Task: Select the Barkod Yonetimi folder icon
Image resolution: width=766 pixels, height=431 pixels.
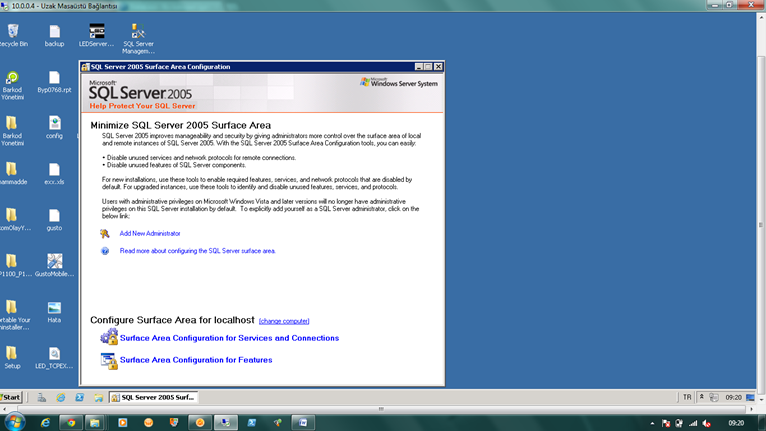Action: 12,123
